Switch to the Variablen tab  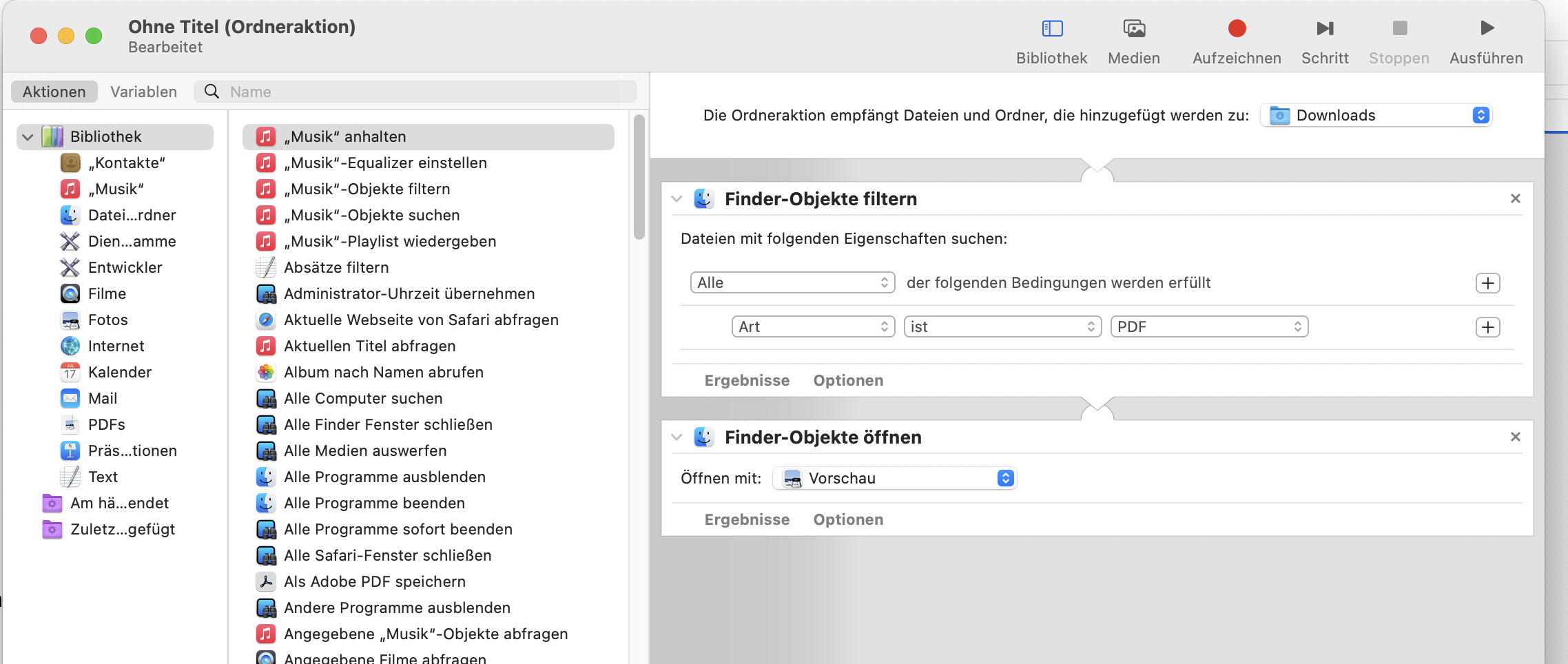click(x=143, y=92)
